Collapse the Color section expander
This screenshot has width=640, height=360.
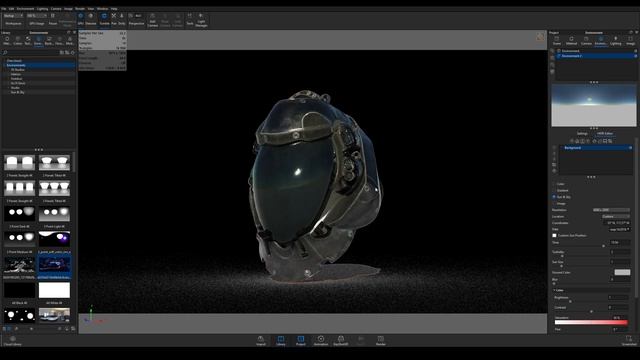[554, 290]
